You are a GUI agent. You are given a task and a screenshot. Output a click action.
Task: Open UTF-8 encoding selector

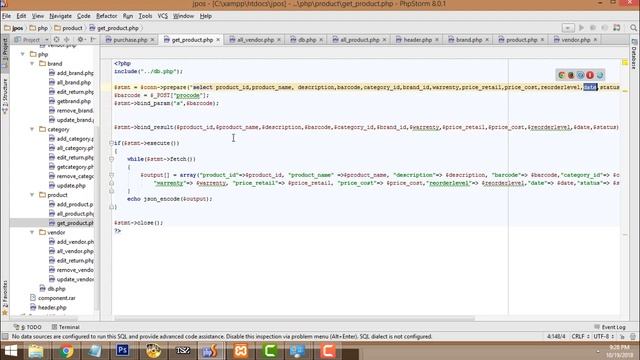[x=604, y=336]
